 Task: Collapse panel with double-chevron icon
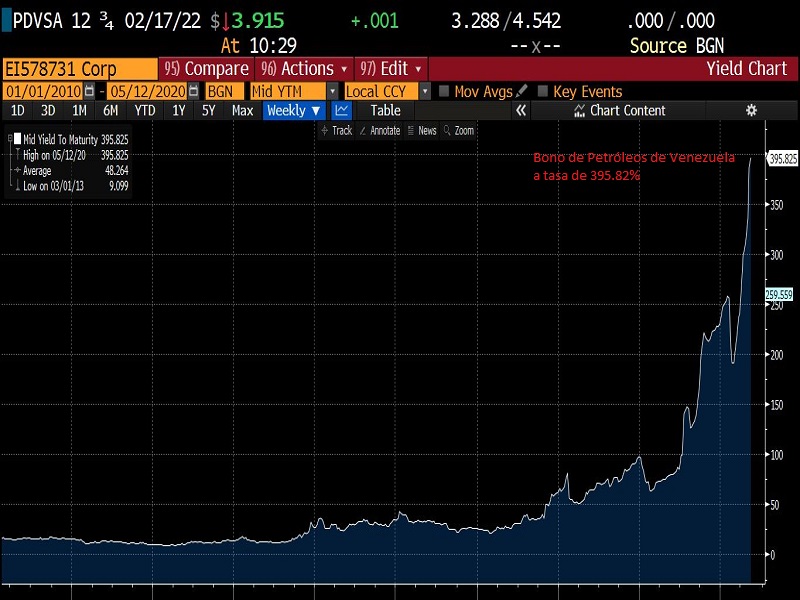point(520,111)
